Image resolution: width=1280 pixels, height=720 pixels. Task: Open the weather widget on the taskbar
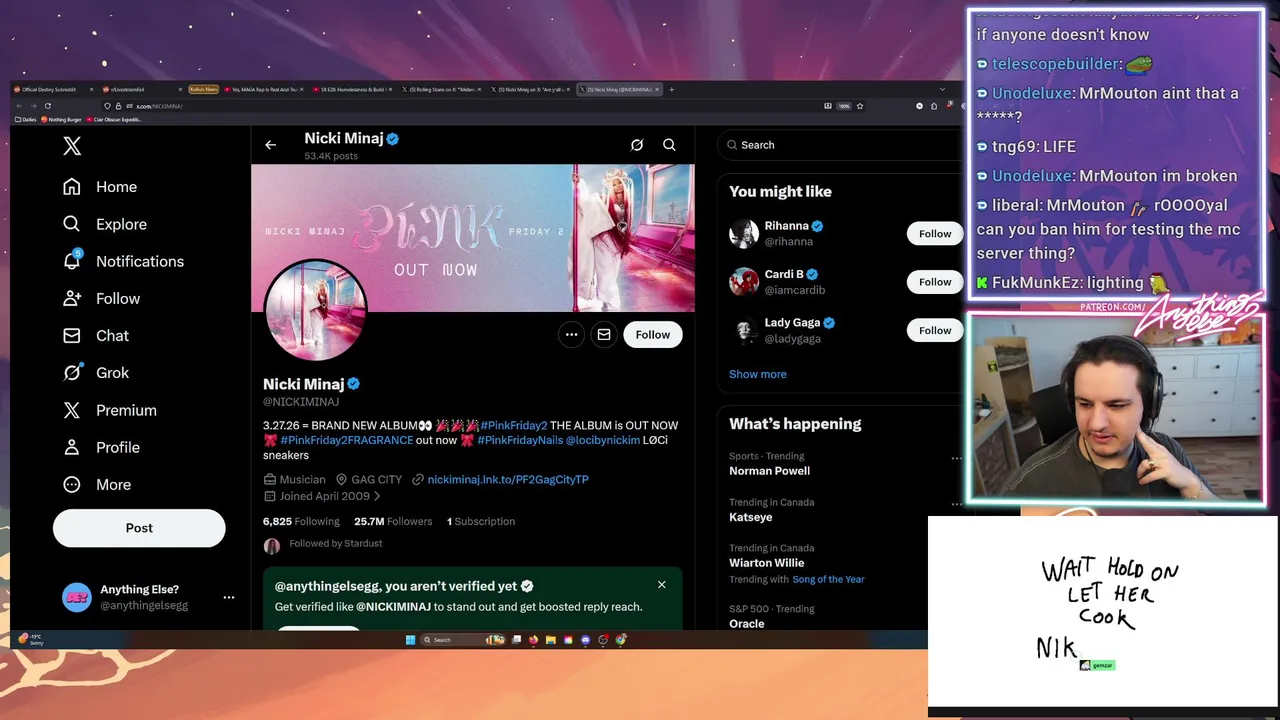pyautogui.click(x=31, y=639)
